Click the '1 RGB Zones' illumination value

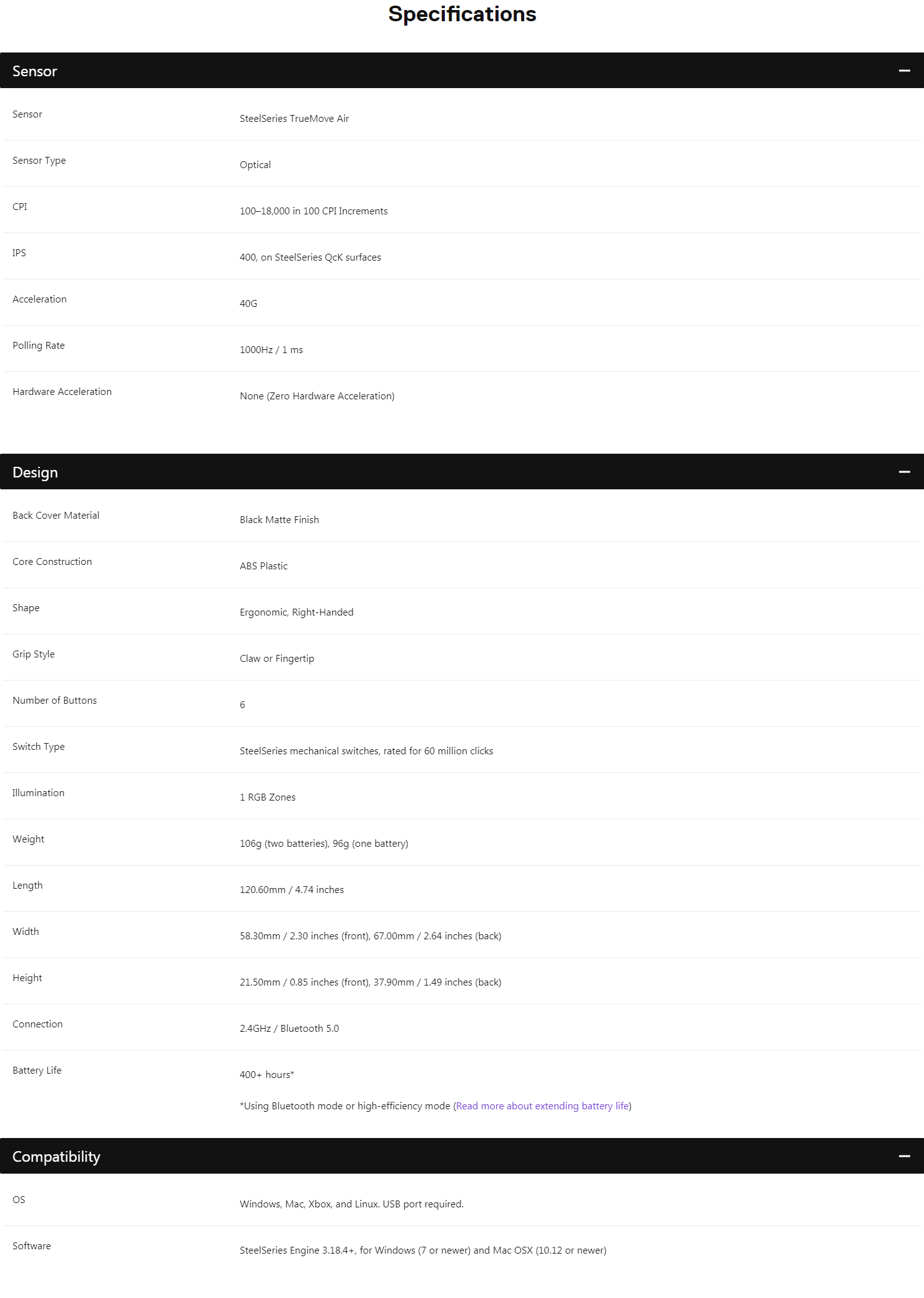(268, 797)
